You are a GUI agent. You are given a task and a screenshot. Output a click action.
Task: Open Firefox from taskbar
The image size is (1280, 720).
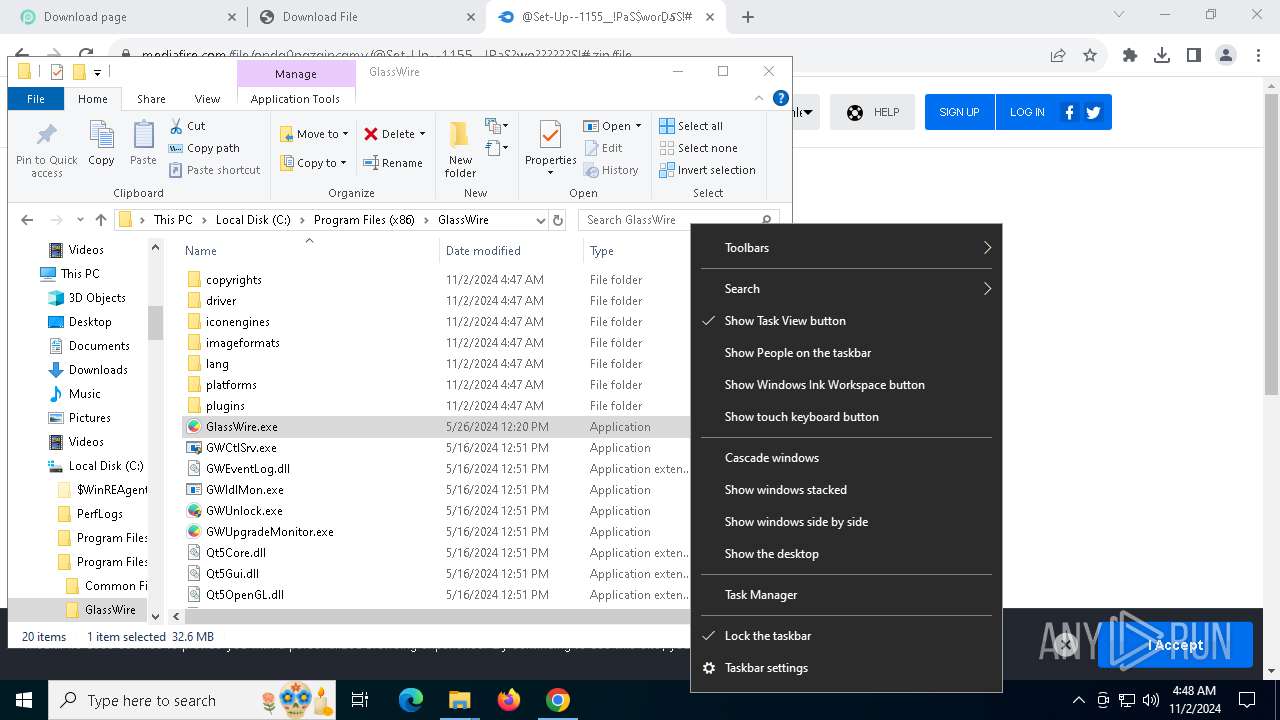pos(509,700)
